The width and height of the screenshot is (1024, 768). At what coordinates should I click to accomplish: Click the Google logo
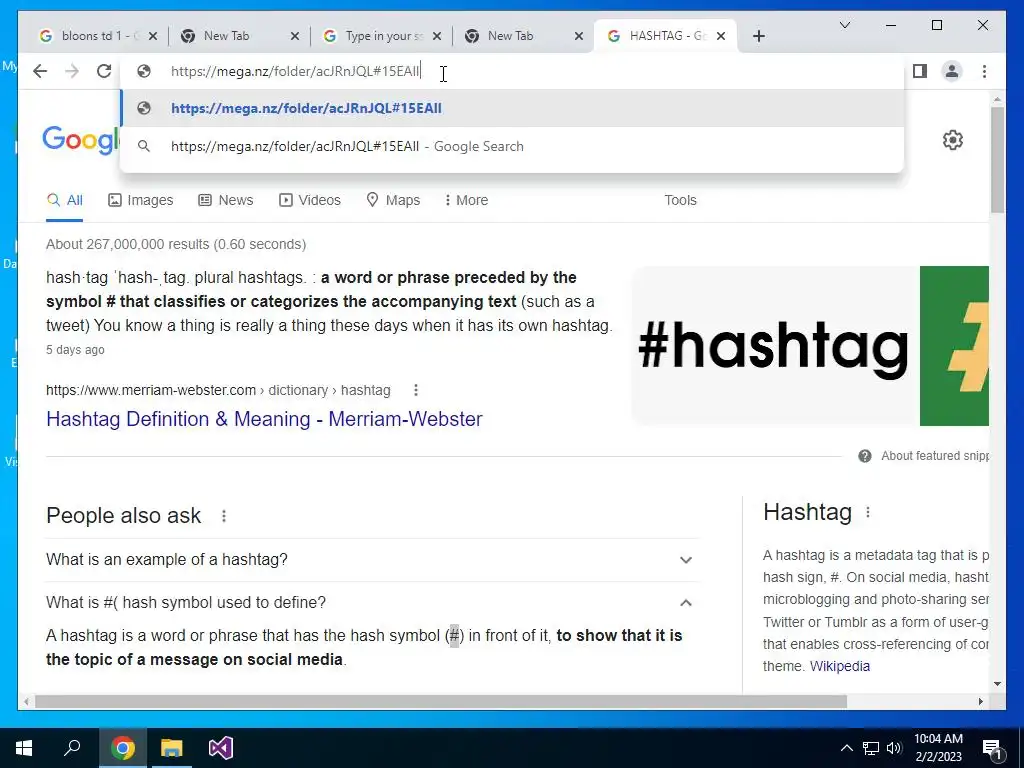80,140
